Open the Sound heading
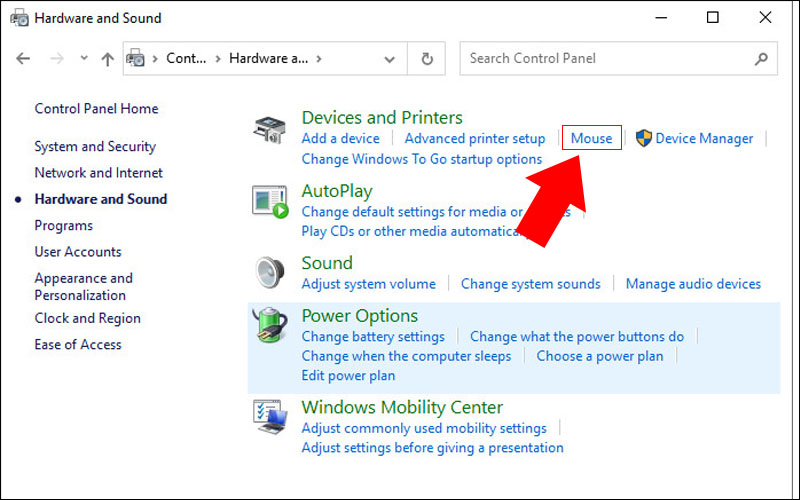The image size is (800, 500). click(327, 263)
